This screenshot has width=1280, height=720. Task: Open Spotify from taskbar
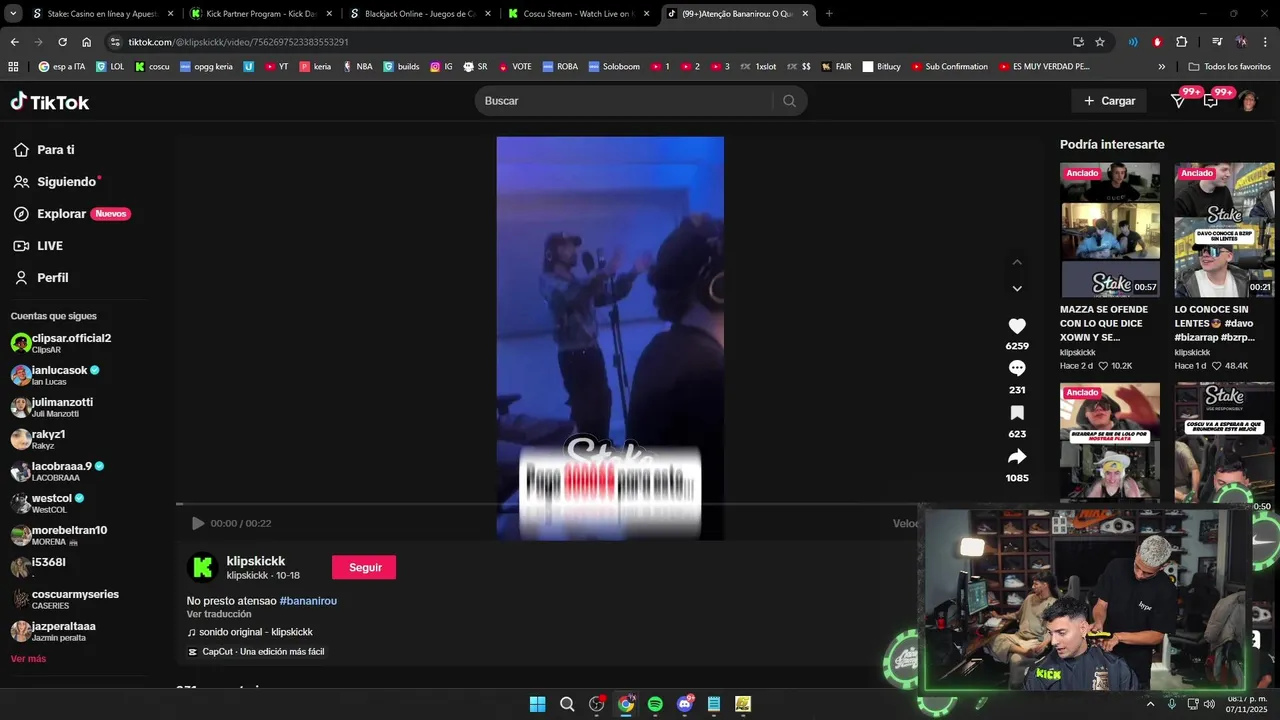click(655, 704)
